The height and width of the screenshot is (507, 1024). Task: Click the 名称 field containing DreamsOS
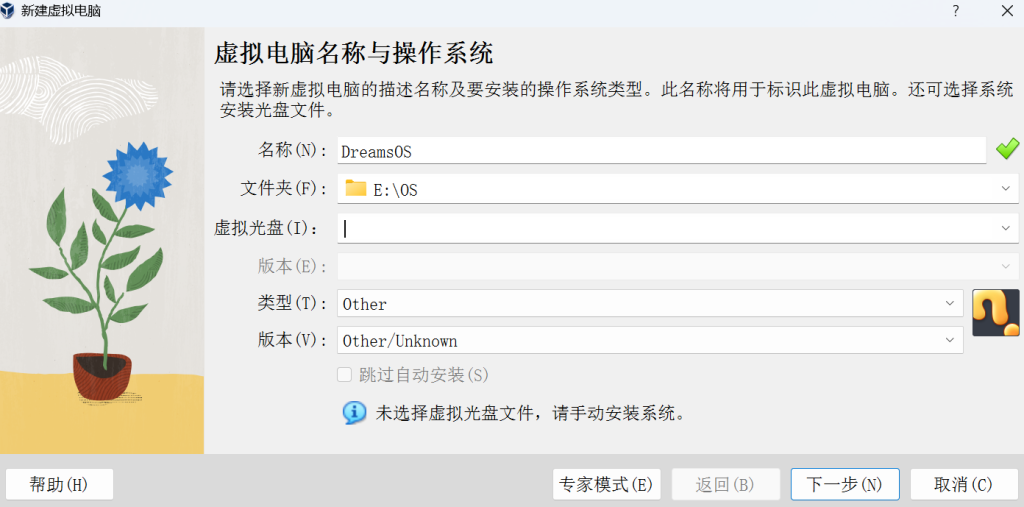pyautogui.click(x=660, y=151)
